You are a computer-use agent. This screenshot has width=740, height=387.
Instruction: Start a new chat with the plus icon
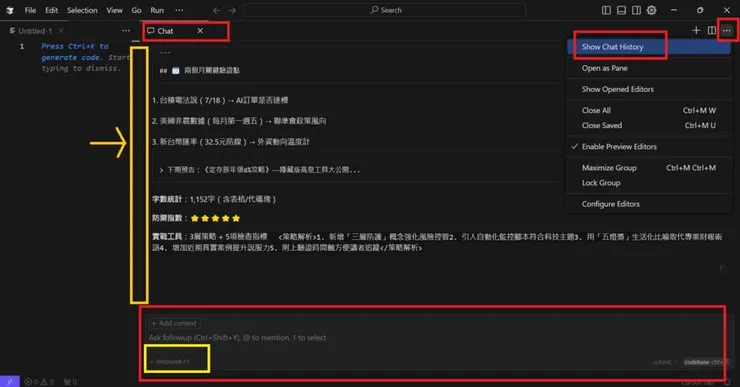[x=696, y=31]
